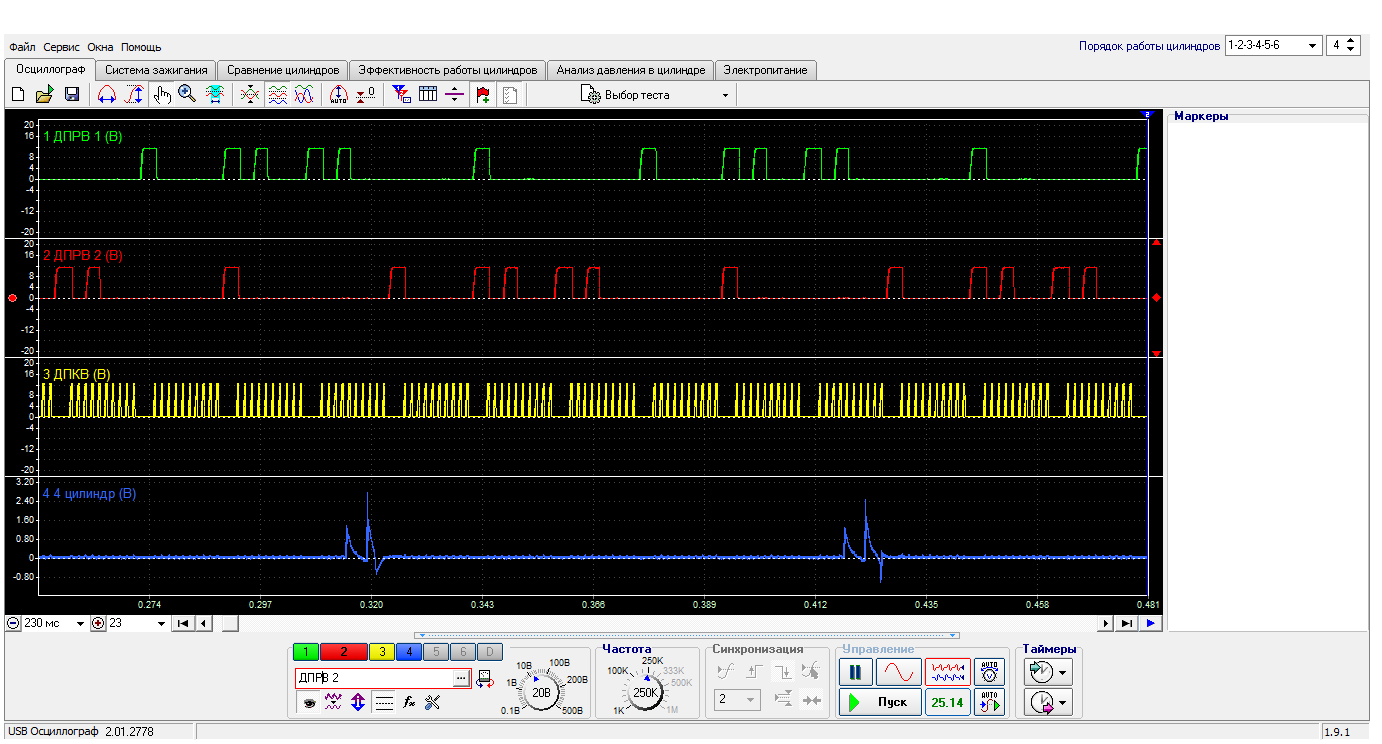Switch to Эффективность работы цилиндров tab
Screen dimensions: 1382x744
click(x=448, y=70)
